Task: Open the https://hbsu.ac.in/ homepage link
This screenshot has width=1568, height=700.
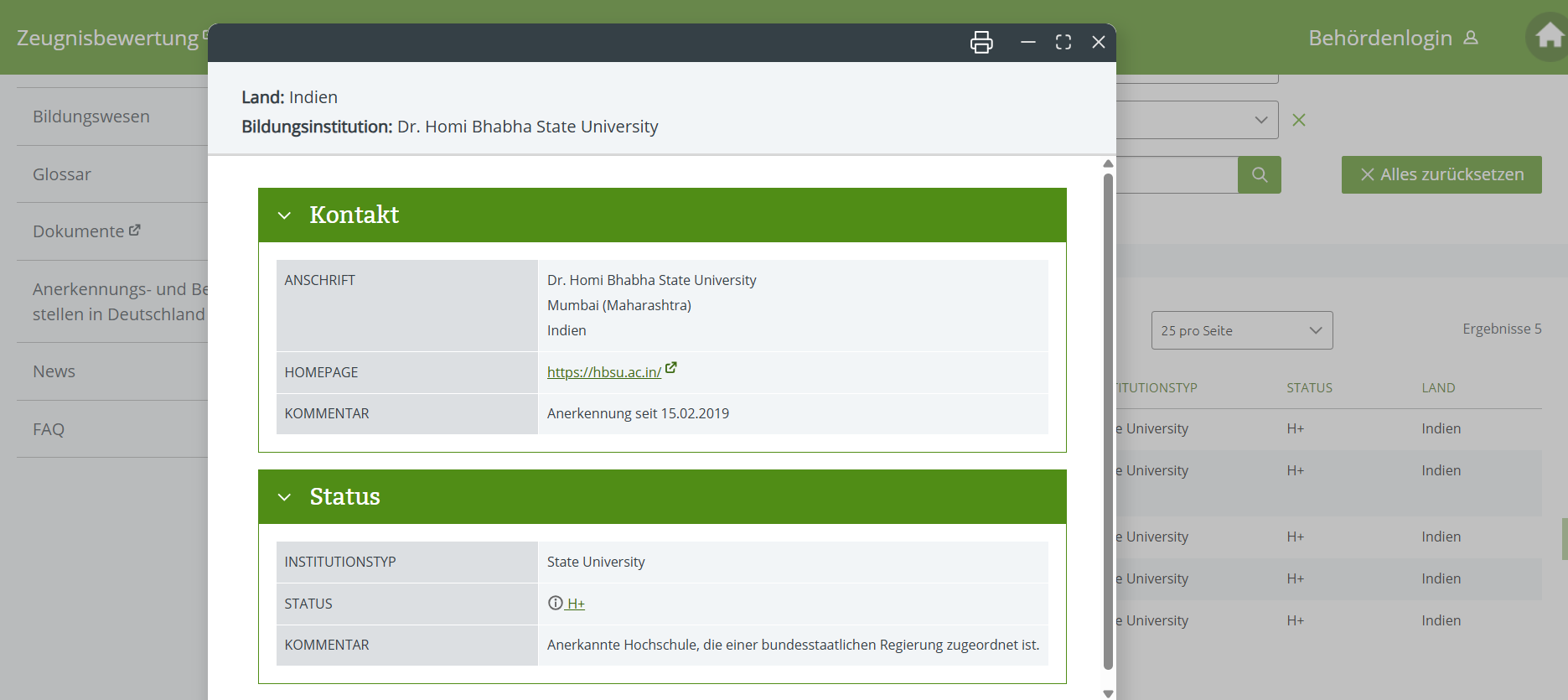Action: [604, 372]
